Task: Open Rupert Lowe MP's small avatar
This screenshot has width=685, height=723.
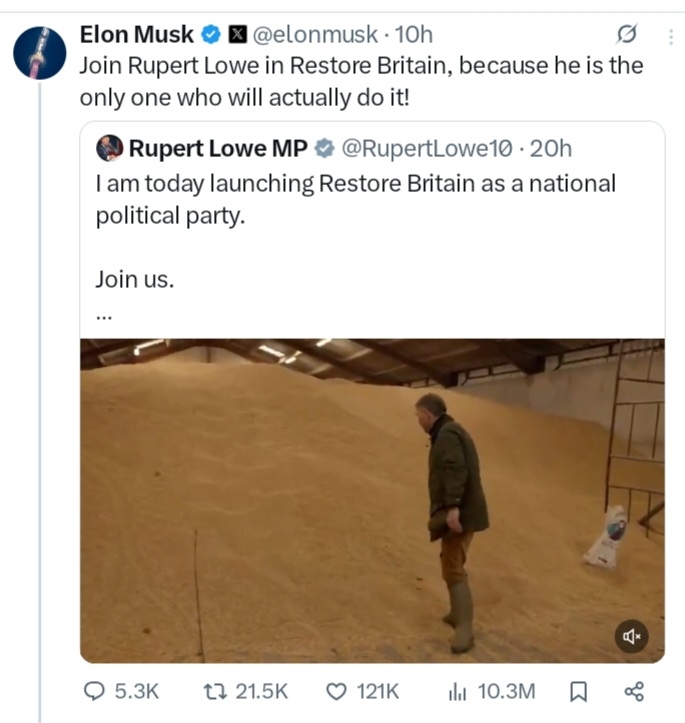Action: tap(109, 149)
